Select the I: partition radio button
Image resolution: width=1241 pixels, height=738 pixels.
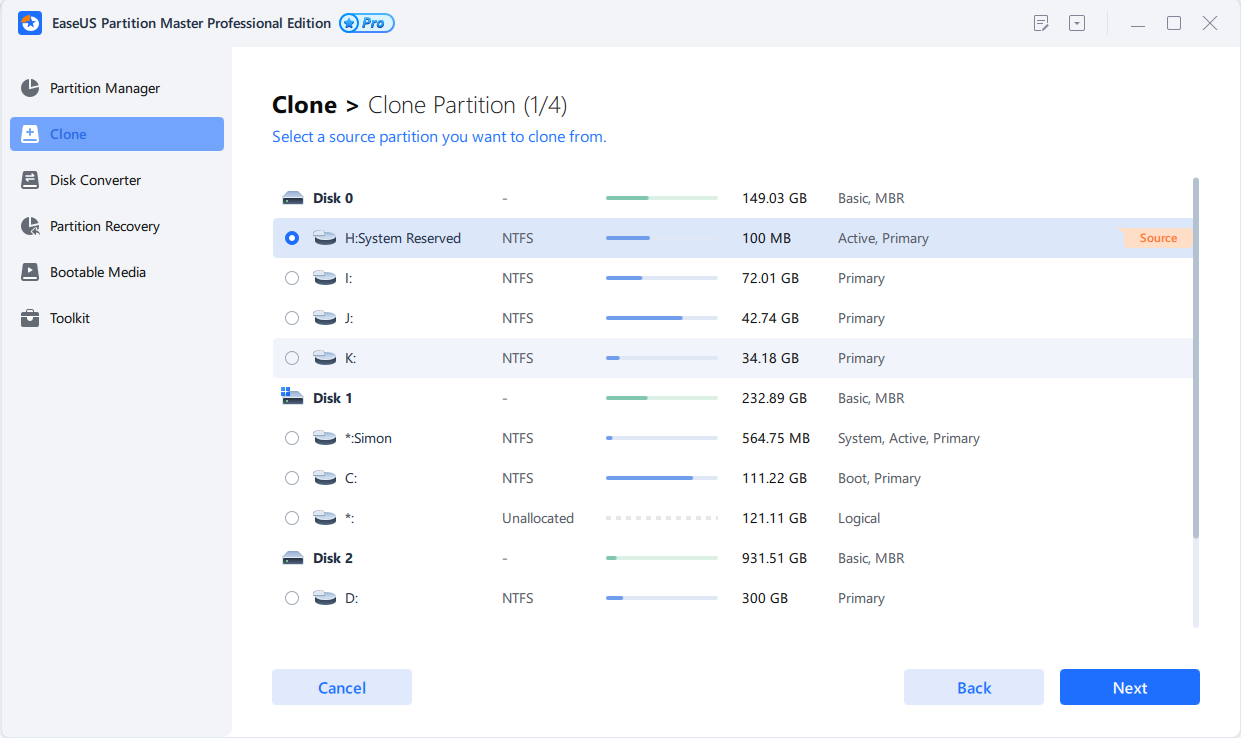(x=292, y=278)
